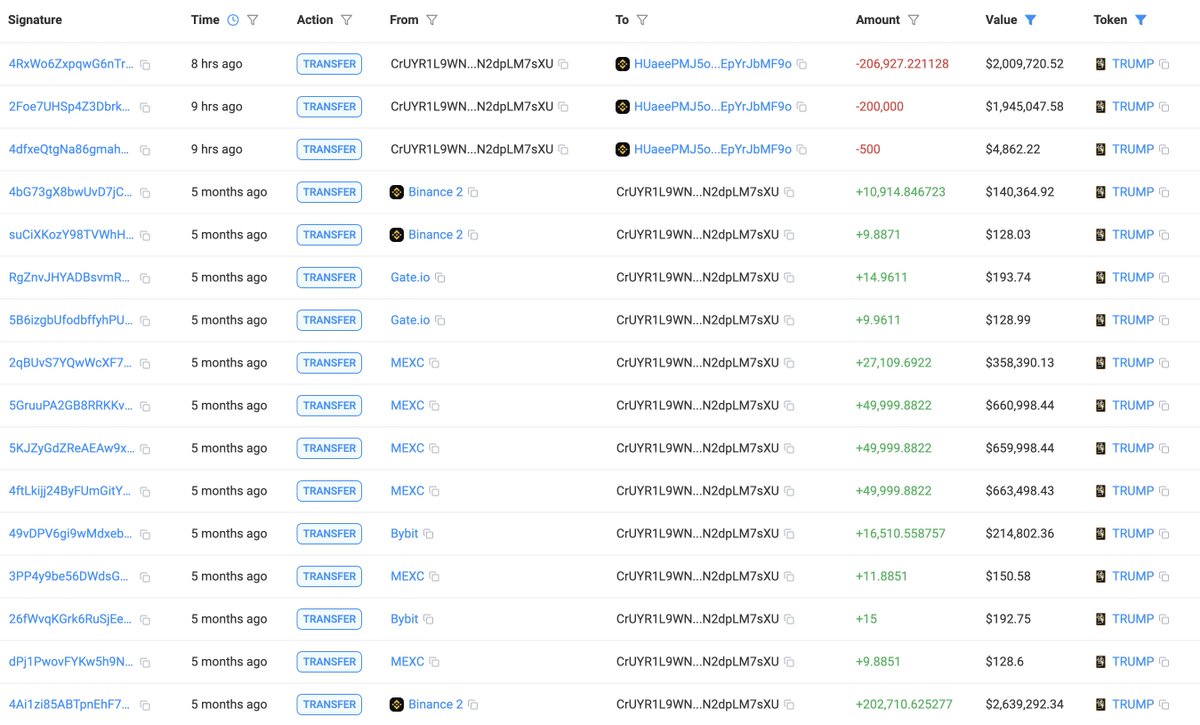Open Bybit account in +15 row

click(404, 619)
